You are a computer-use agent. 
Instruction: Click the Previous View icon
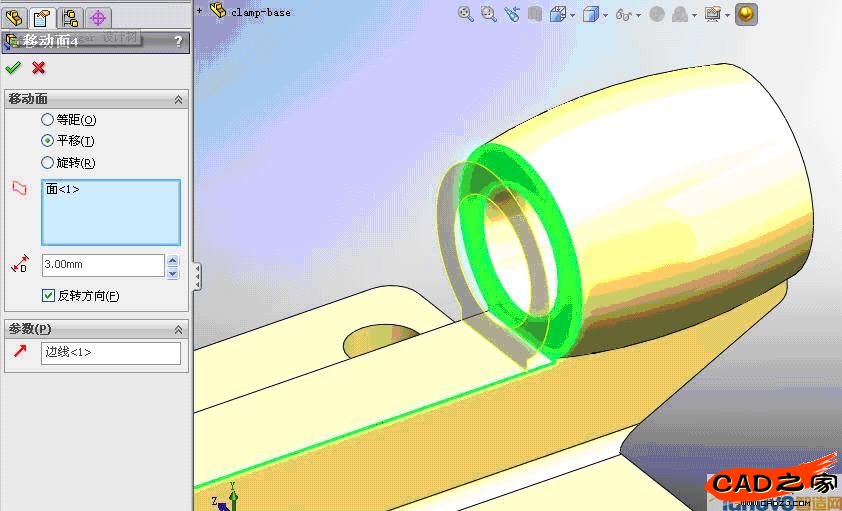(x=513, y=14)
